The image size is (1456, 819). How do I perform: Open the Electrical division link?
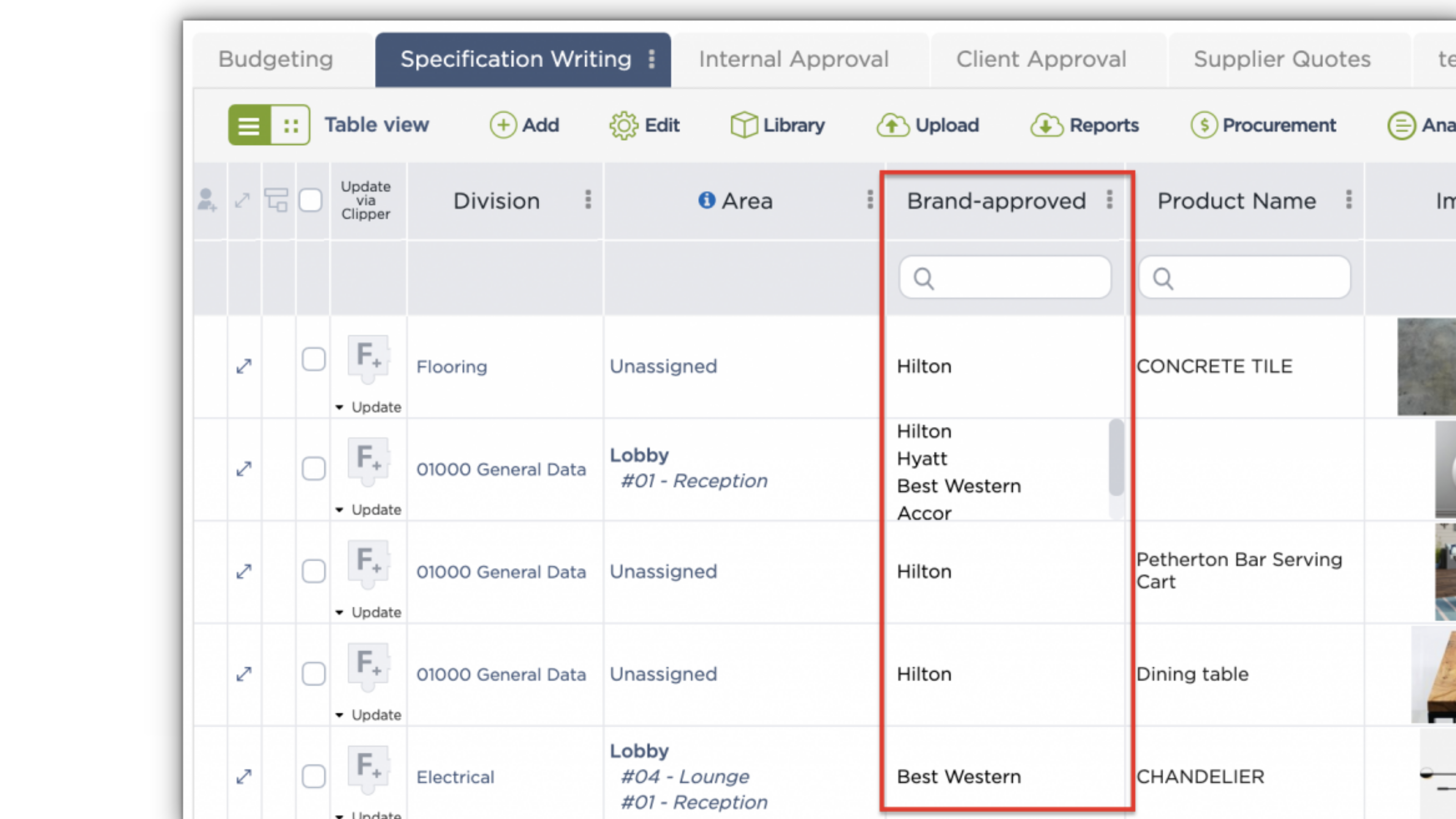(x=455, y=777)
